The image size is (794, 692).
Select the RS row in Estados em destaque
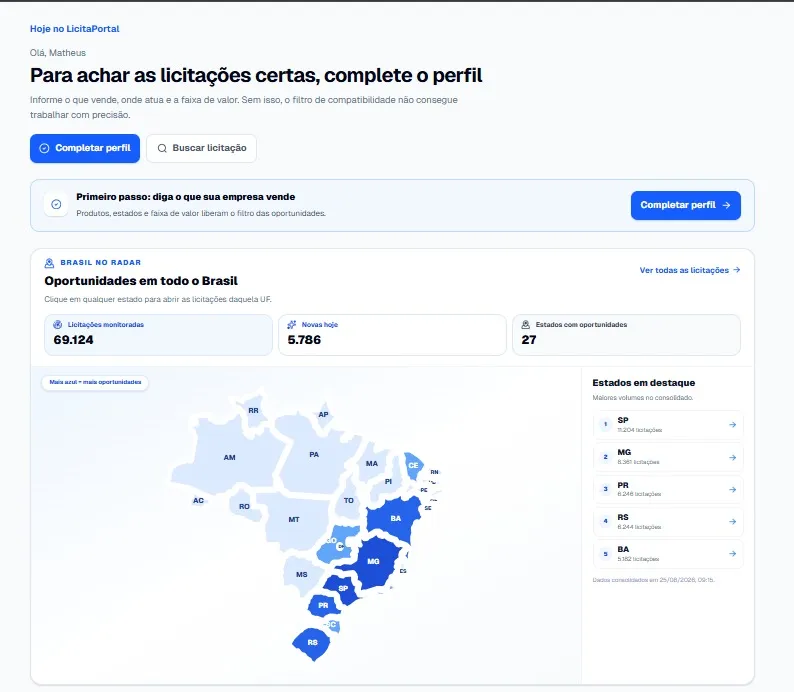click(668, 521)
